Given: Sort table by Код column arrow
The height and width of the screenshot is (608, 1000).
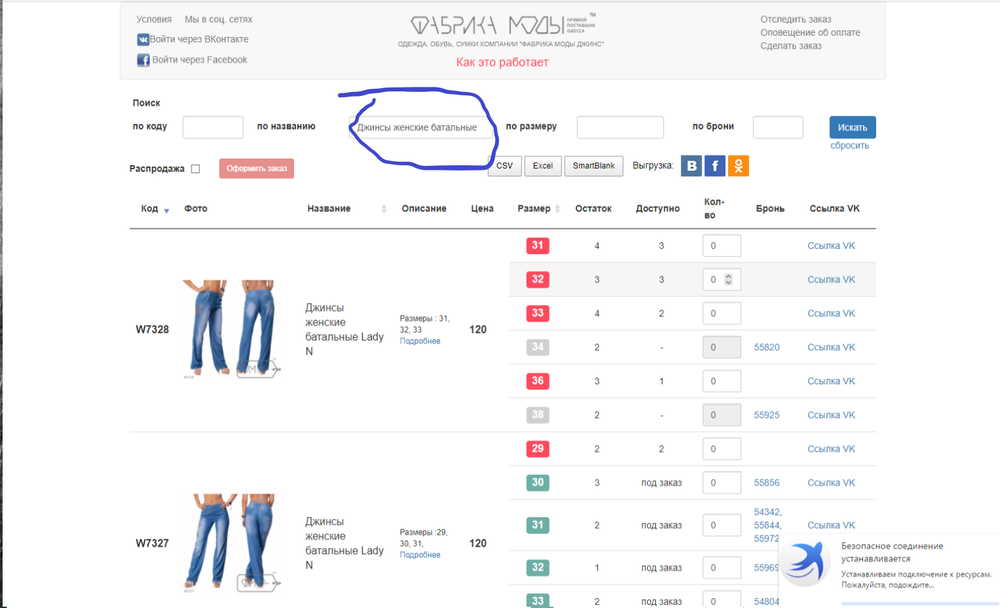Looking at the screenshot, I should tap(166, 211).
